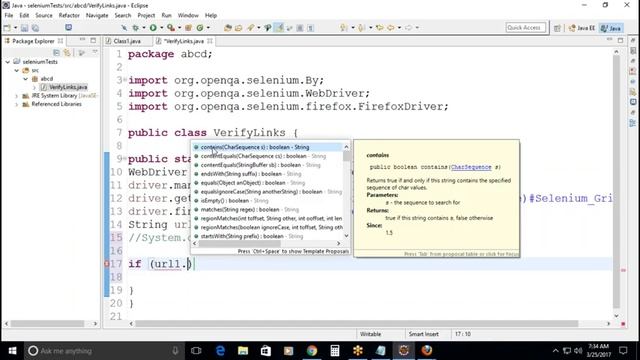Minimize the editor area
Image resolution: width=640 pixels, height=360 pixels.
click(610, 40)
